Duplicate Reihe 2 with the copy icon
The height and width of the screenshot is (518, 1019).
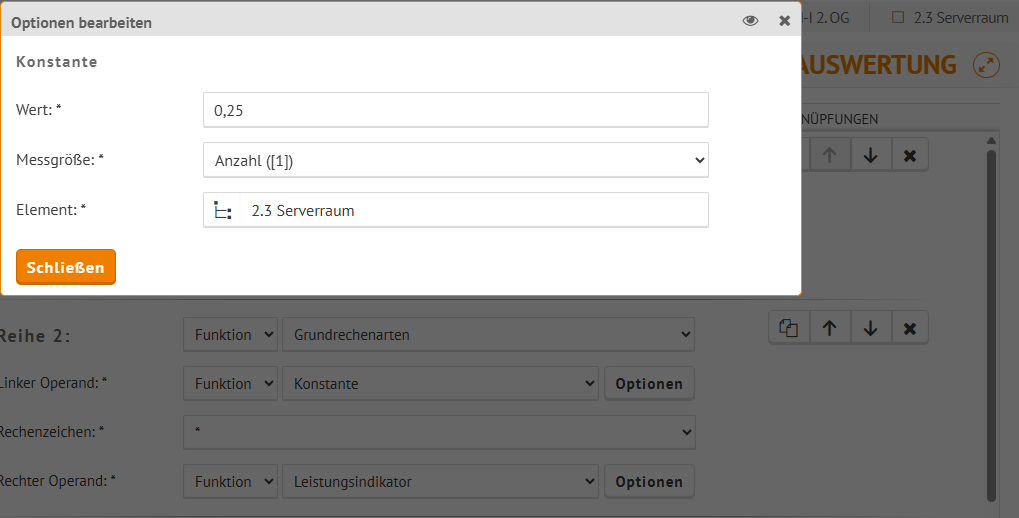click(x=789, y=328)
